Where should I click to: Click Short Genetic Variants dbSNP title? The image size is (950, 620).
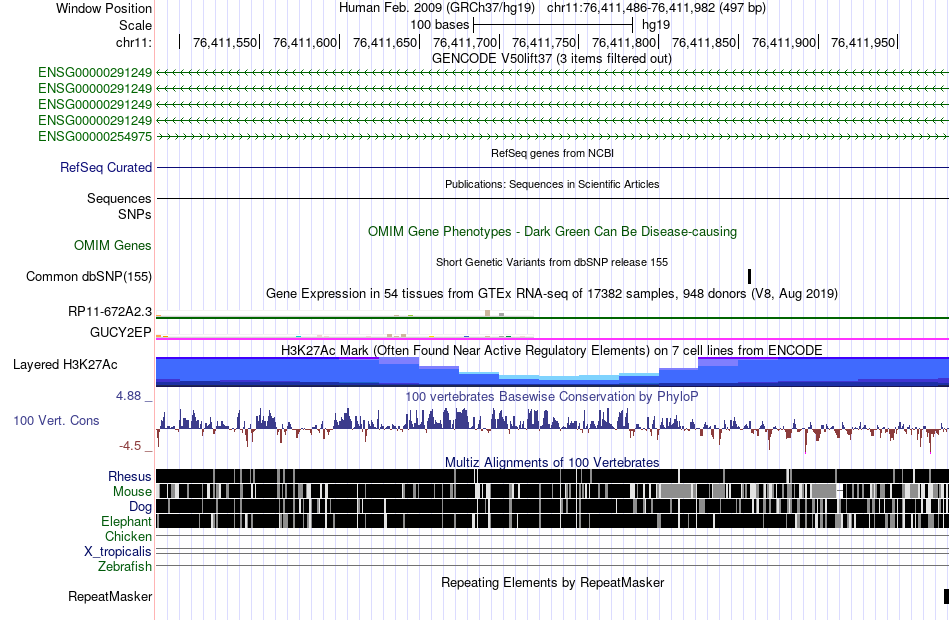552,262
